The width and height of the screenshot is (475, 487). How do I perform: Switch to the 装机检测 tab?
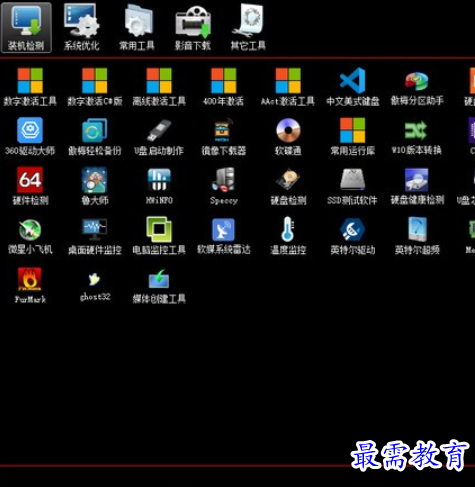click(x=26, y=28)
